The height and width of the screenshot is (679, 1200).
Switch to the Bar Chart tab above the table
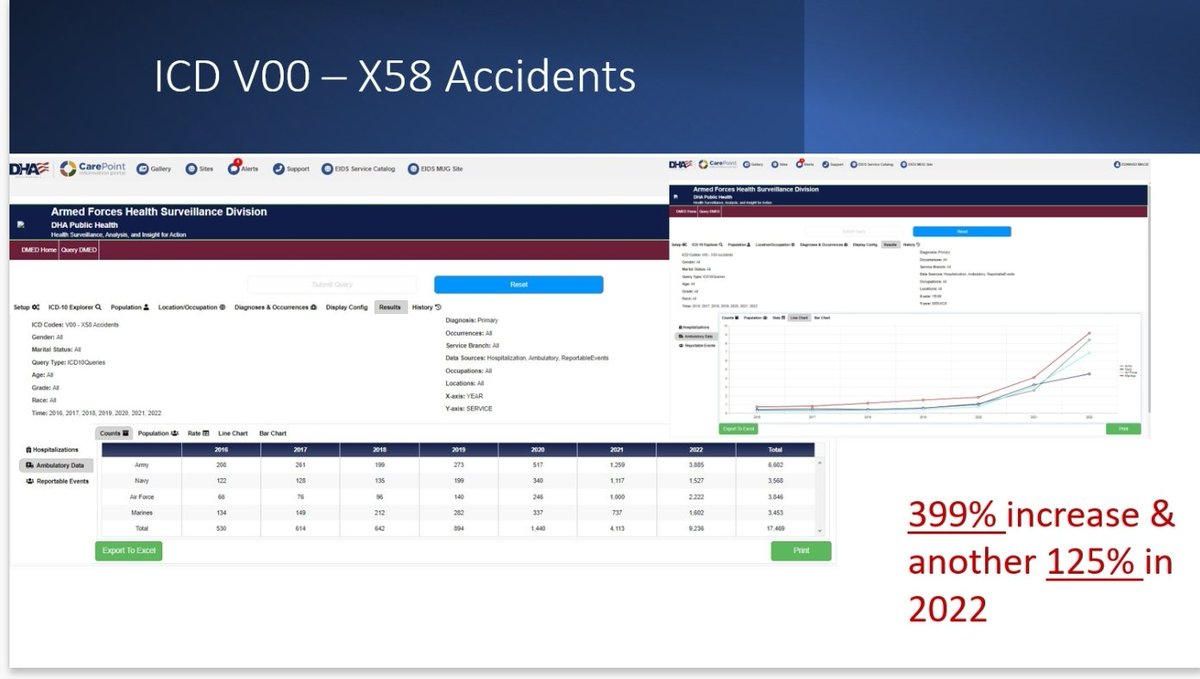(x=273, y=433)
